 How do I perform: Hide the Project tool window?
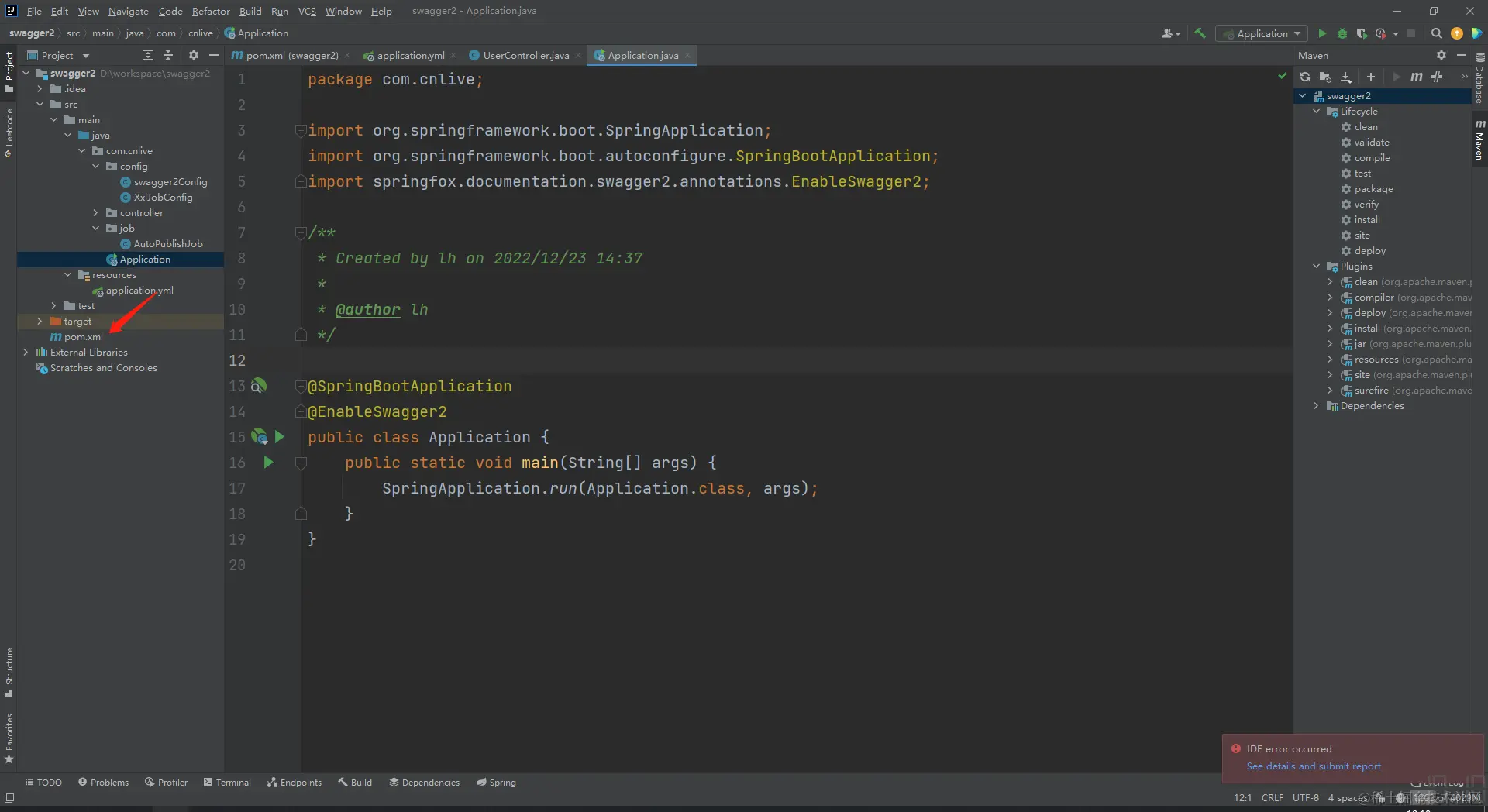[214, 55]
